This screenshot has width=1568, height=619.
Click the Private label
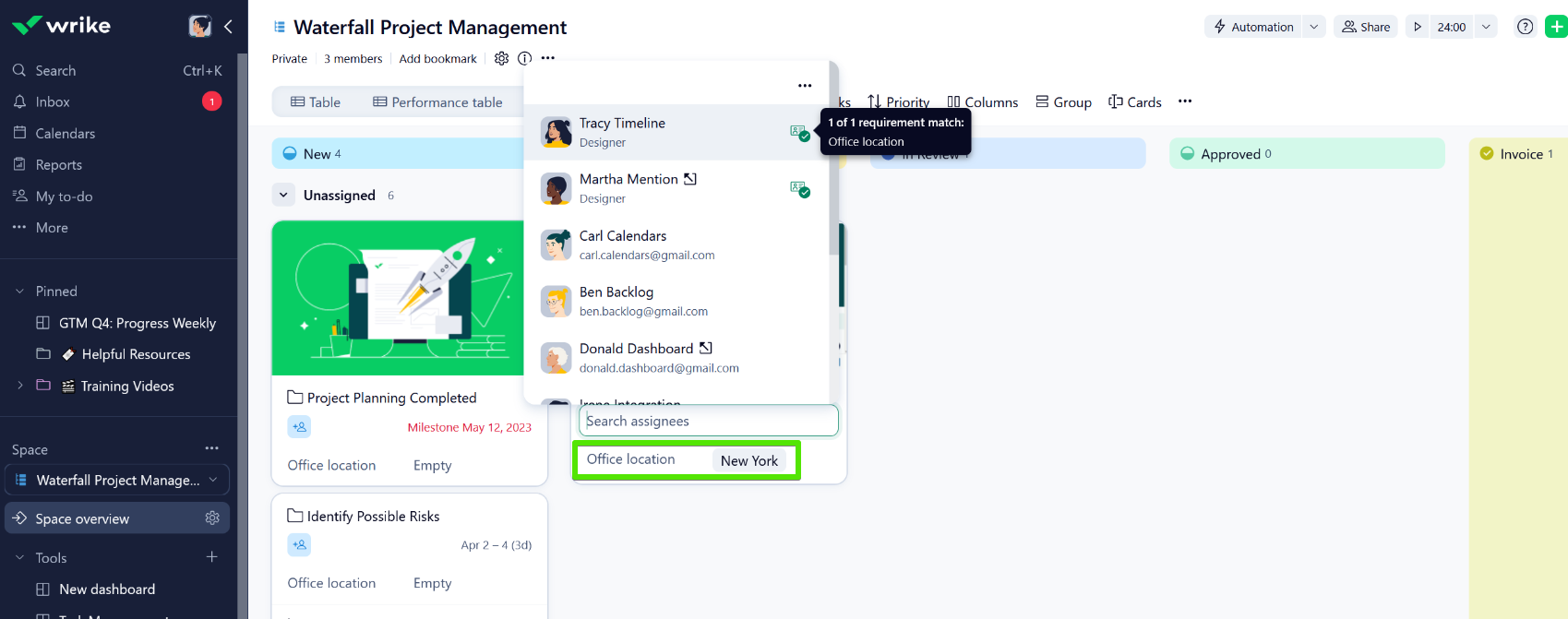point(289,58)
